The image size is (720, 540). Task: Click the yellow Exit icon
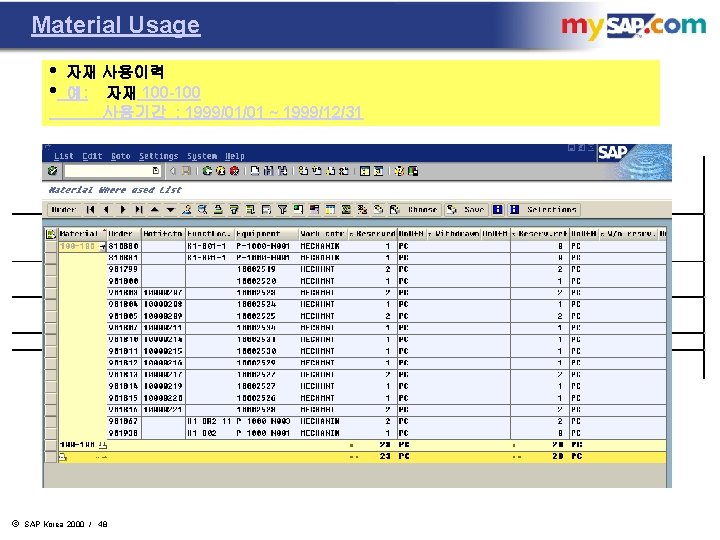tap(221, 171)
